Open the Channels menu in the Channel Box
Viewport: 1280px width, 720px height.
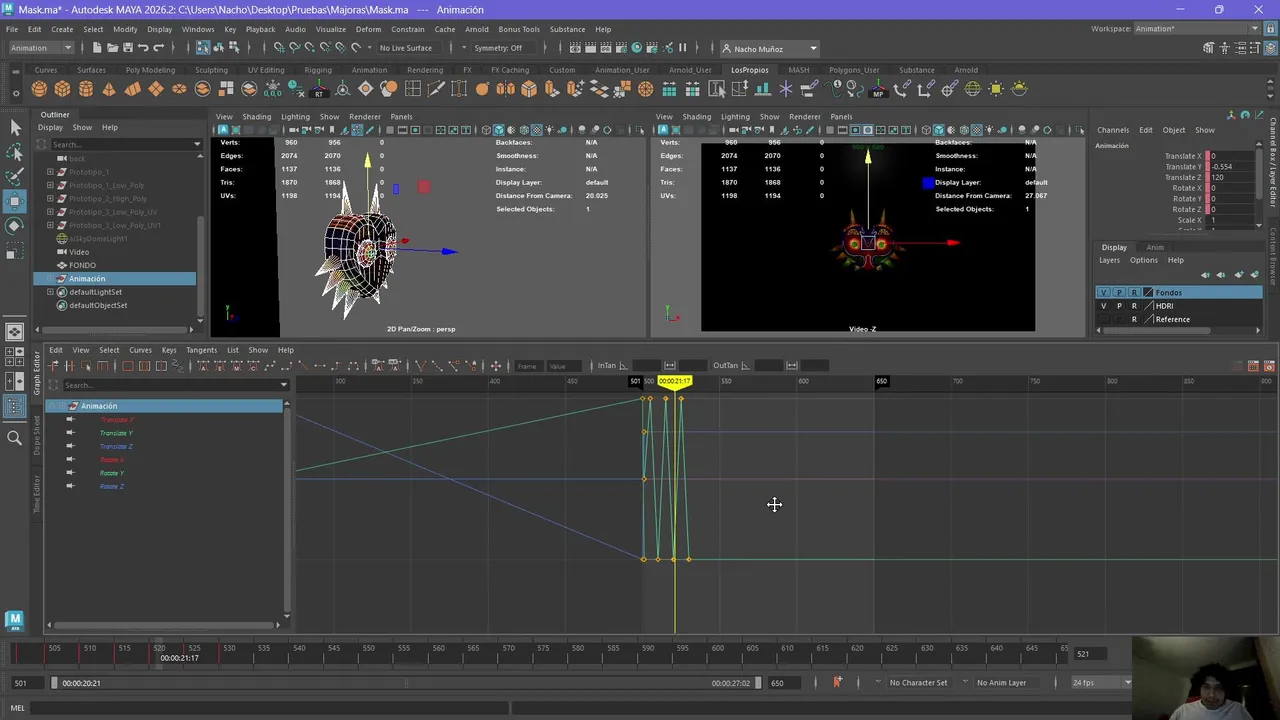(1113, 130)
